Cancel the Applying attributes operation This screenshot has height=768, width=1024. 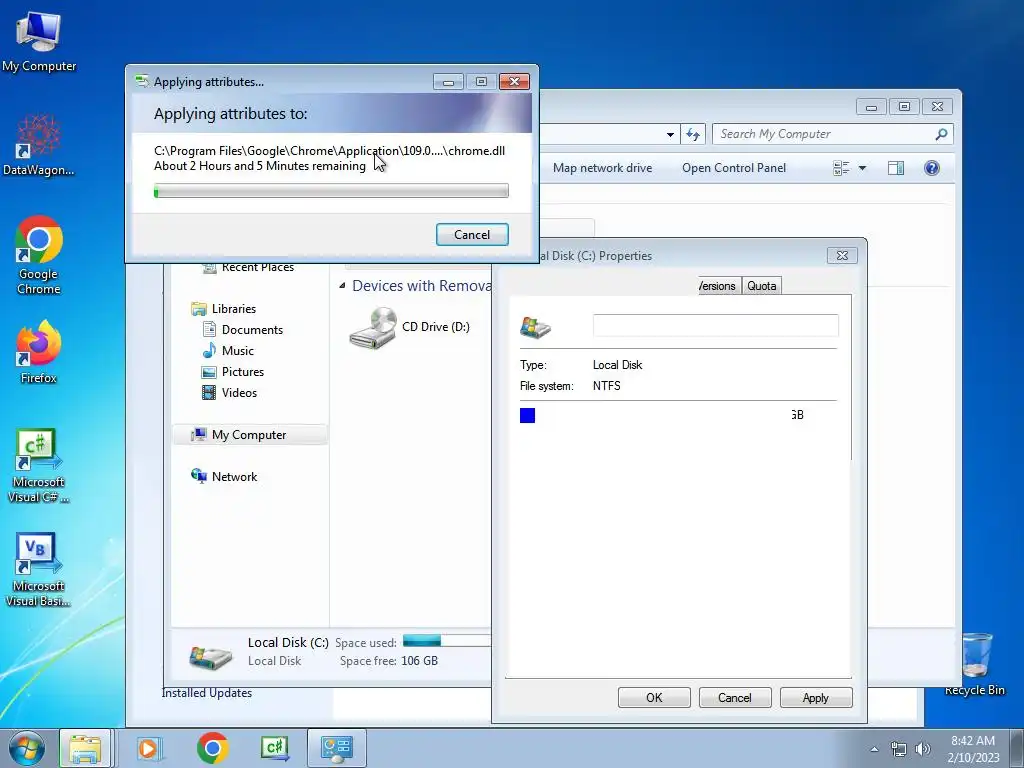tap(472, 234)
